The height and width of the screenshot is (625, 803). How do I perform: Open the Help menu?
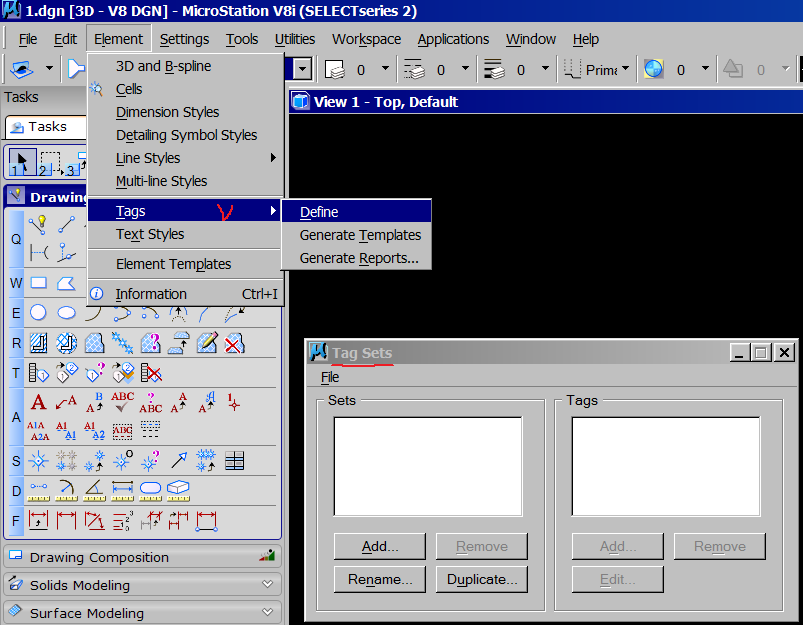[x=585, y=39]
